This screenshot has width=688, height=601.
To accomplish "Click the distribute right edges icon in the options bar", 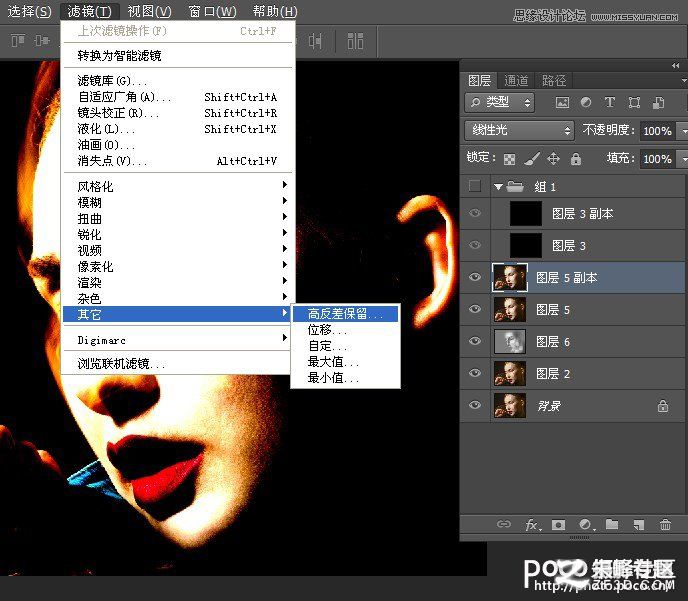I will tap(315, 41).
